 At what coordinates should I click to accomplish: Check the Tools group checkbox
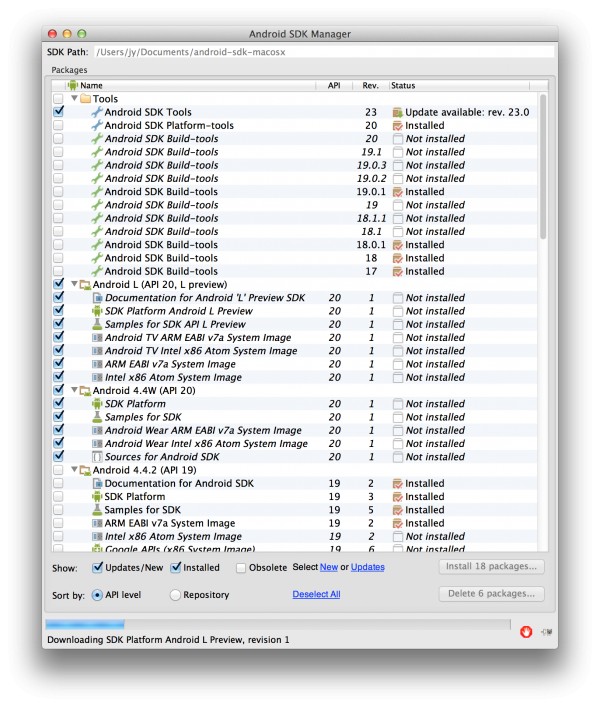[x=58, y=99]
